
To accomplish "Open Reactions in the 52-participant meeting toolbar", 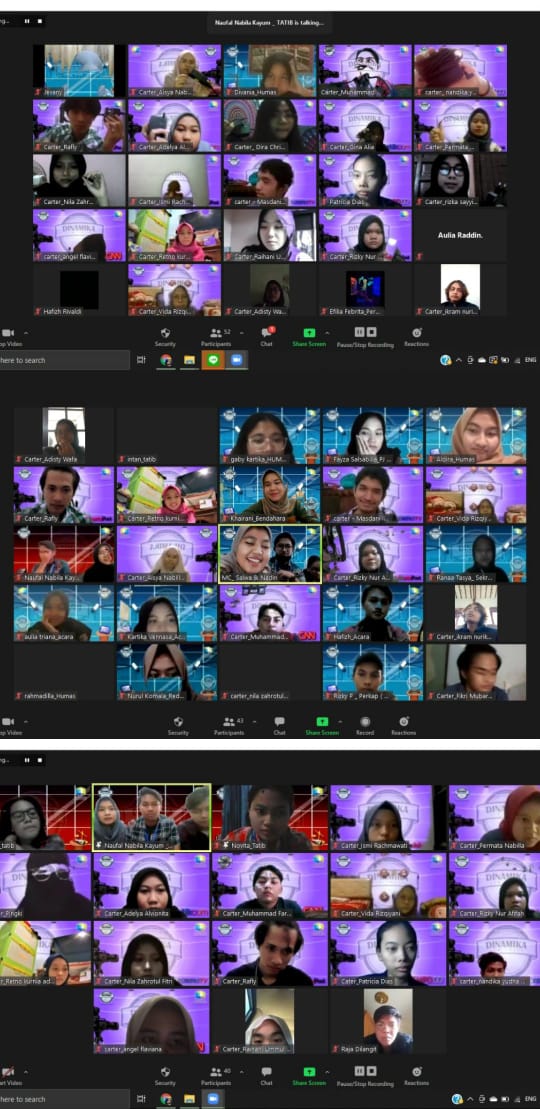I will (416, 337).
